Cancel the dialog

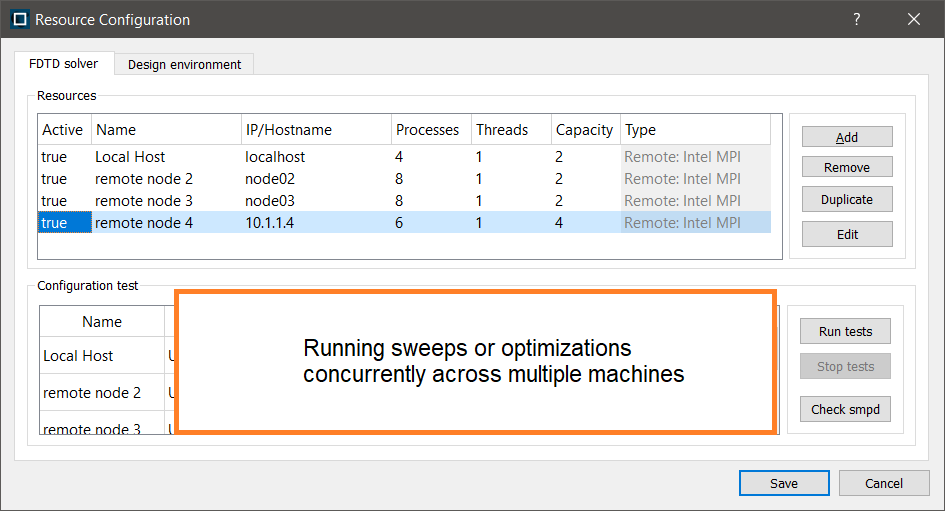coord(883,483)
